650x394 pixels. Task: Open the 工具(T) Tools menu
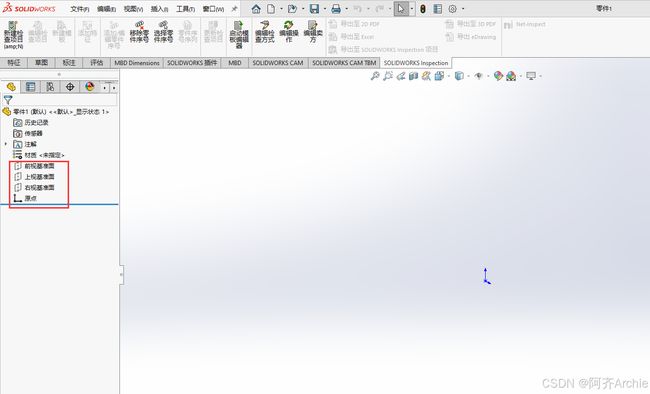click(185, 9)
